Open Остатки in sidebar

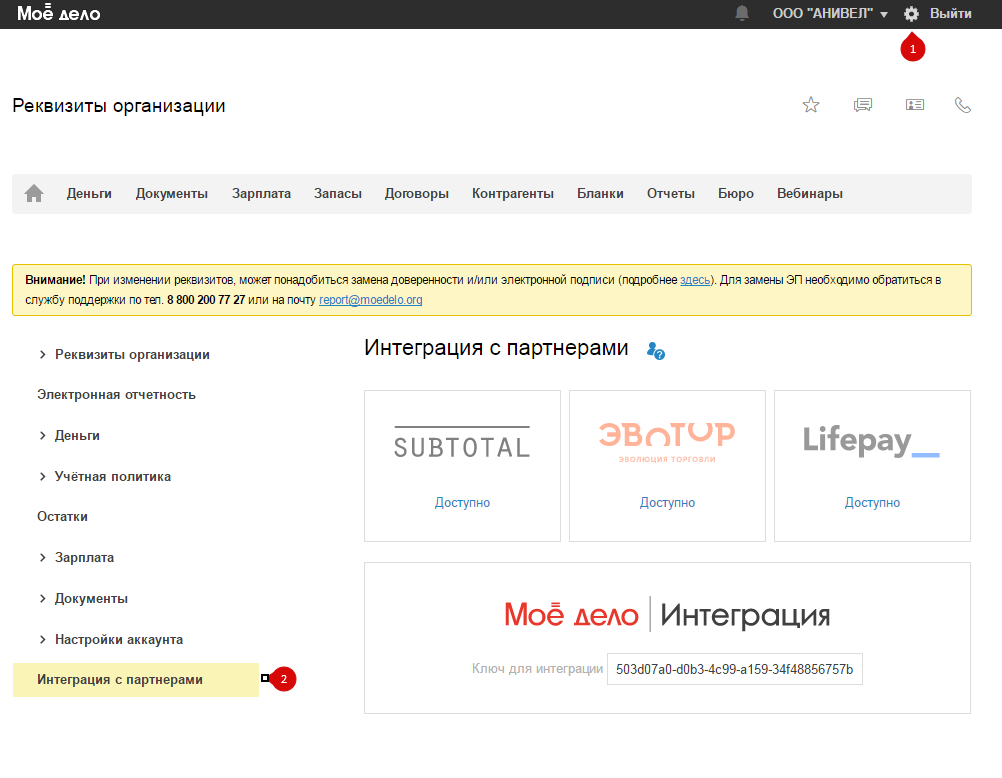click(62, 517)
